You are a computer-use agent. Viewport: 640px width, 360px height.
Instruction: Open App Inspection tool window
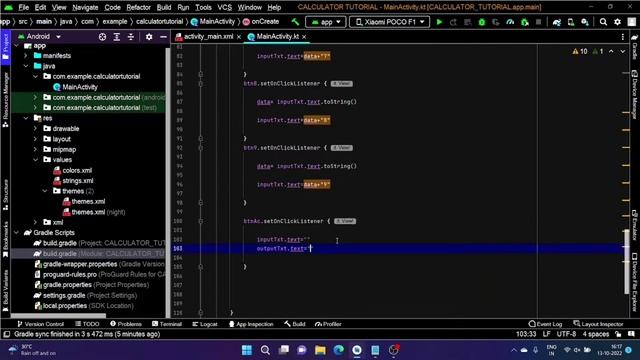pos(251,324)
